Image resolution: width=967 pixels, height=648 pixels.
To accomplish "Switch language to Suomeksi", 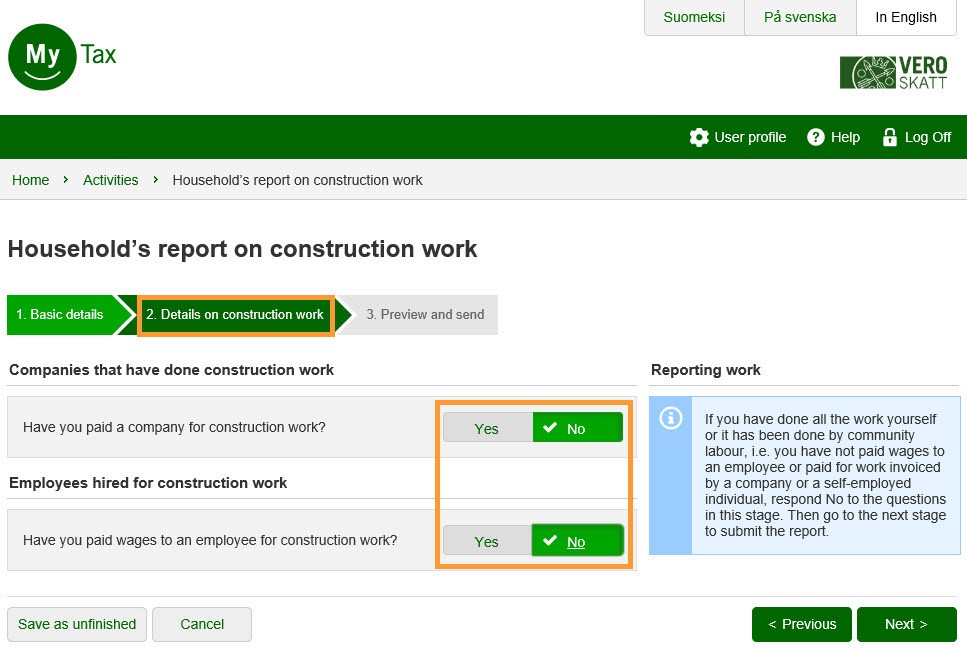I will [x=694, y=17].
